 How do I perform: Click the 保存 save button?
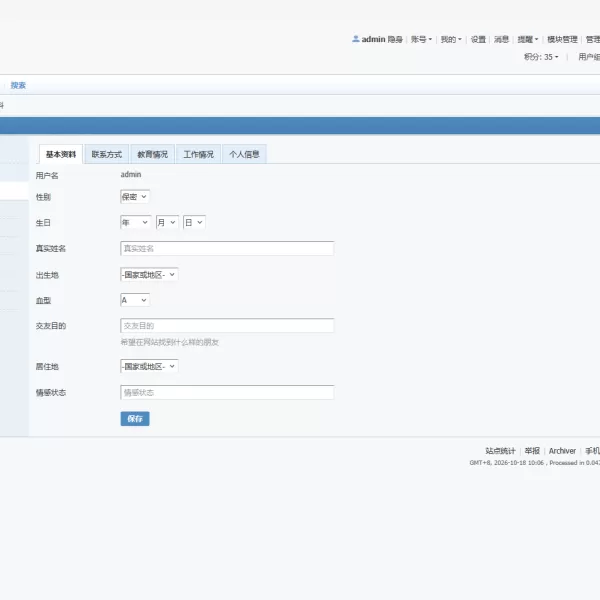click(135, 419)
